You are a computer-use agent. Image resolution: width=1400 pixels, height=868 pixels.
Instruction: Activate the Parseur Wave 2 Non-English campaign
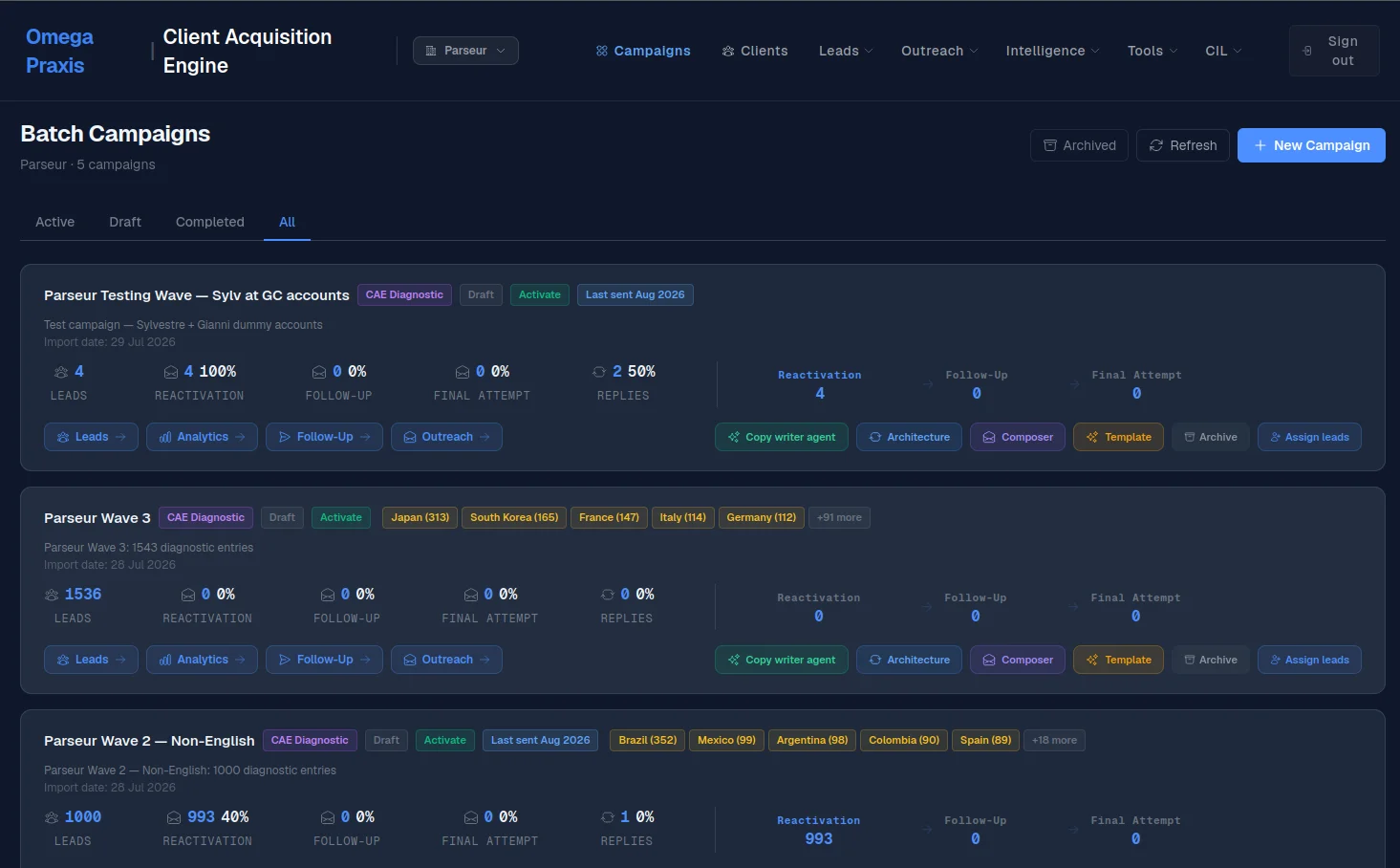click(x=445, y=740)
